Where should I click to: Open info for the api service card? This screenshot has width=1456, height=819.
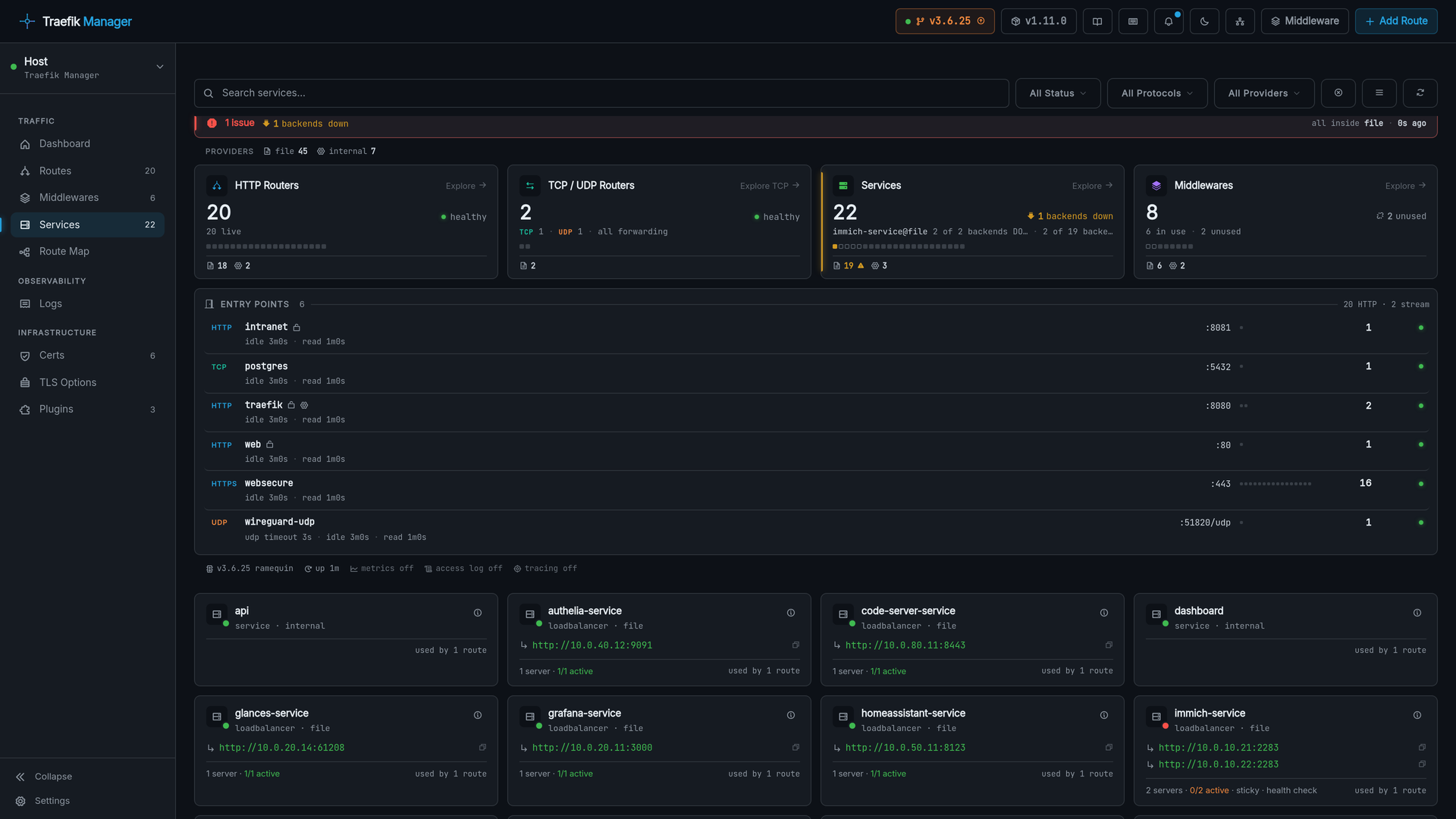(x=478, y=613)
